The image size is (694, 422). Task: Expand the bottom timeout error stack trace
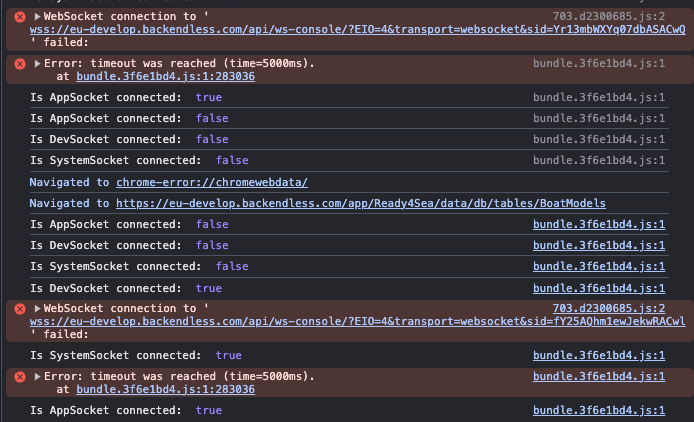click(x=38, y=377)
